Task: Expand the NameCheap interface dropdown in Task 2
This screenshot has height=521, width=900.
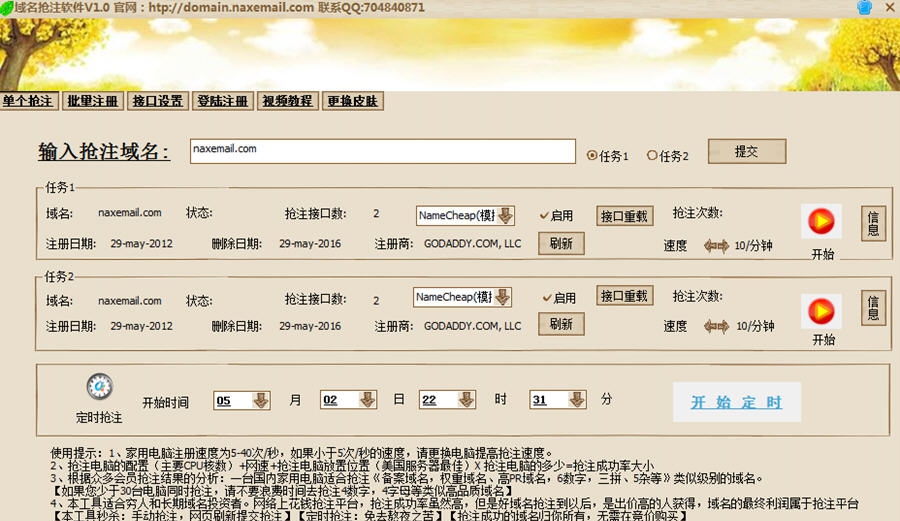Action: pos(502,297)
